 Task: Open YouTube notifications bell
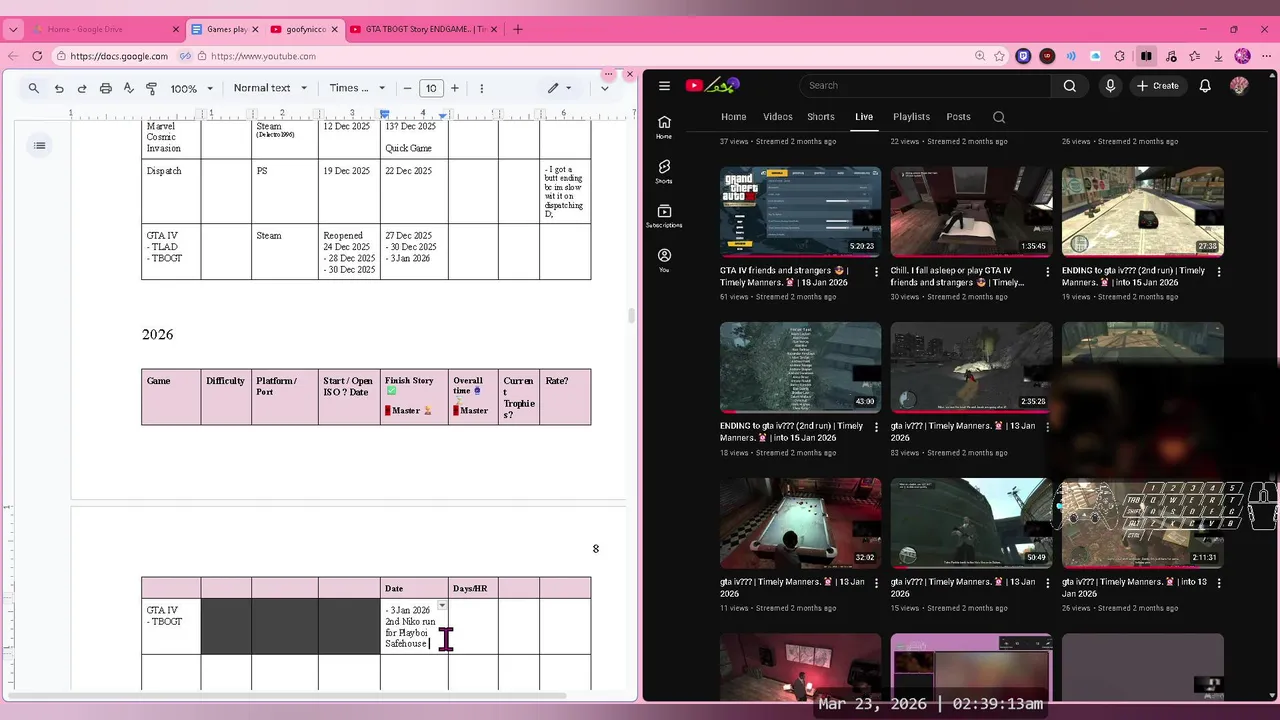1205,86
